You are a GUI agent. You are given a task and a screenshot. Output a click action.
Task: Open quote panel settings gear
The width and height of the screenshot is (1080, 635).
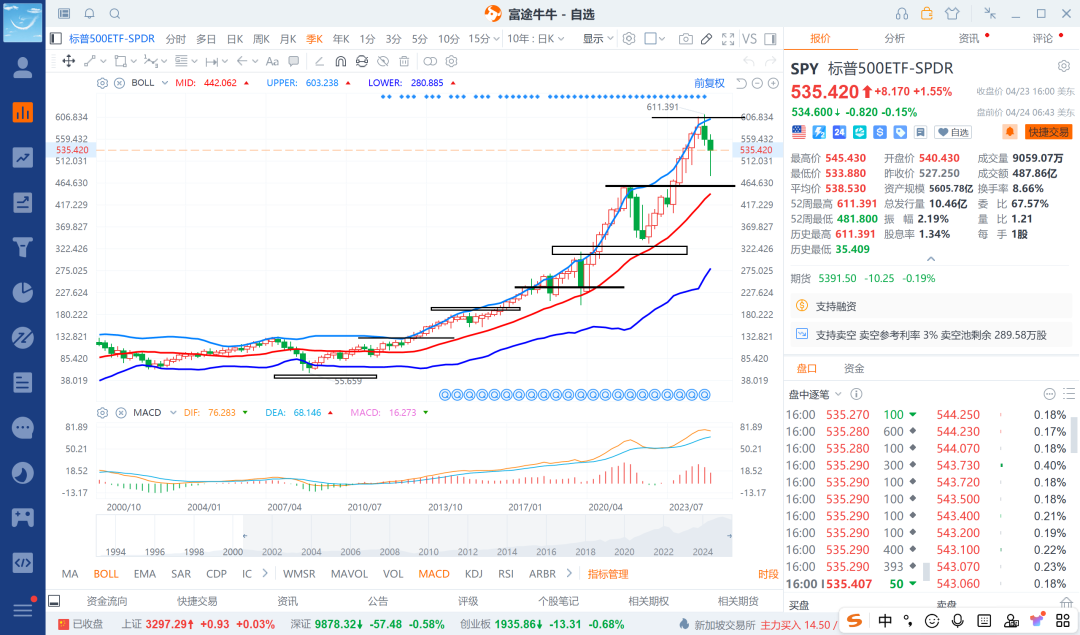[x=1064, y=66]
